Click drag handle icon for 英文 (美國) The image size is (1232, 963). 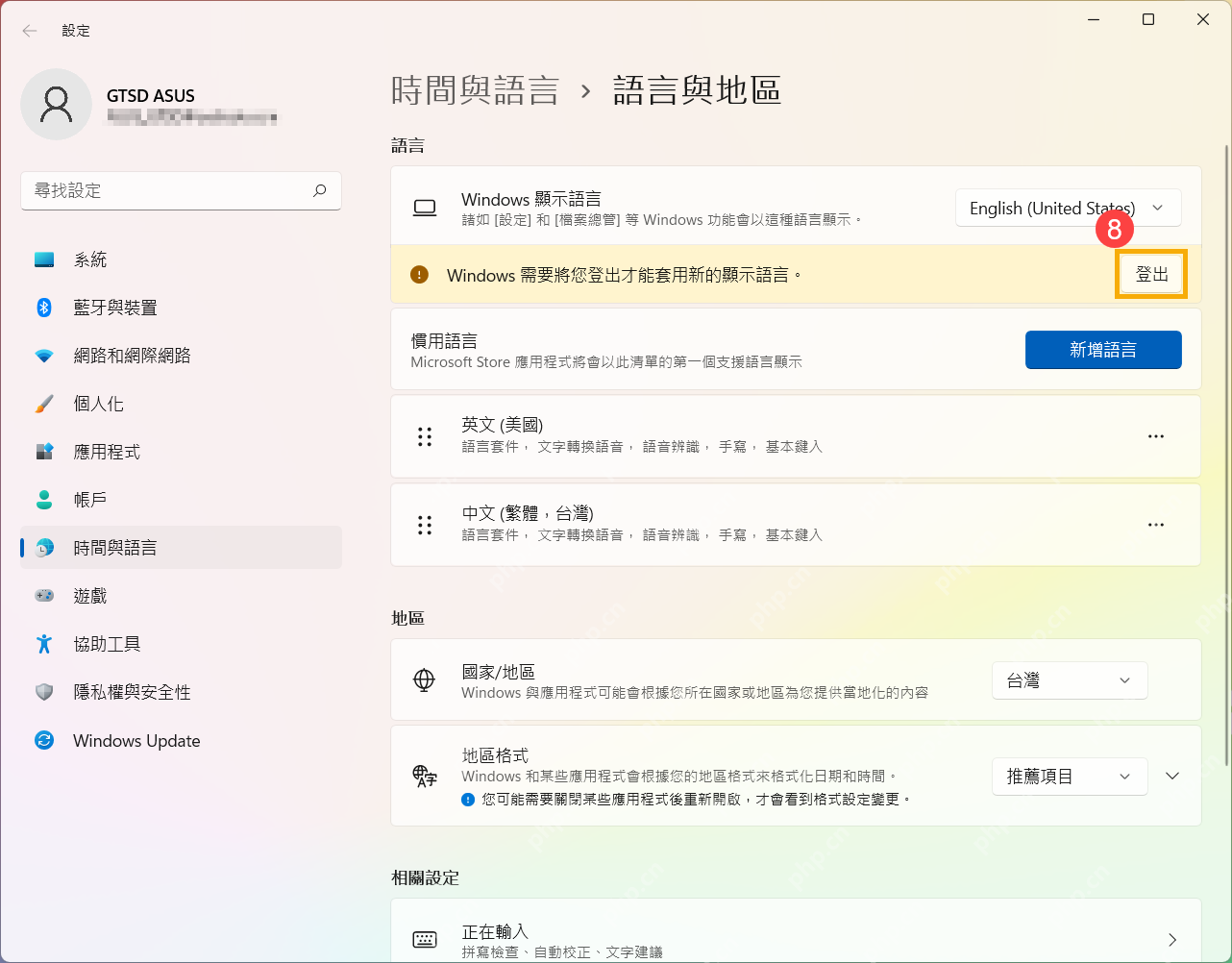pyautogui.click(x=425, y=436)
